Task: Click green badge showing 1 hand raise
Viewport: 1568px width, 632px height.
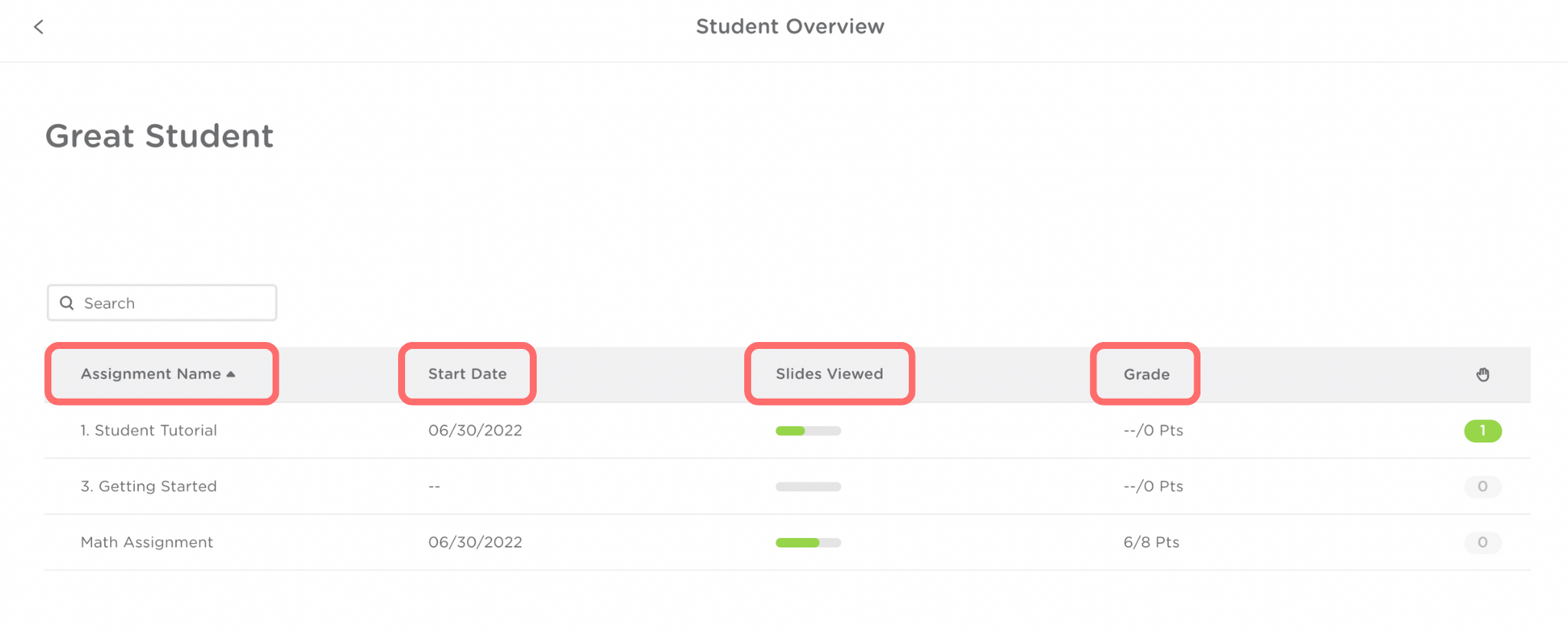Action: (x=1482, y=431)
